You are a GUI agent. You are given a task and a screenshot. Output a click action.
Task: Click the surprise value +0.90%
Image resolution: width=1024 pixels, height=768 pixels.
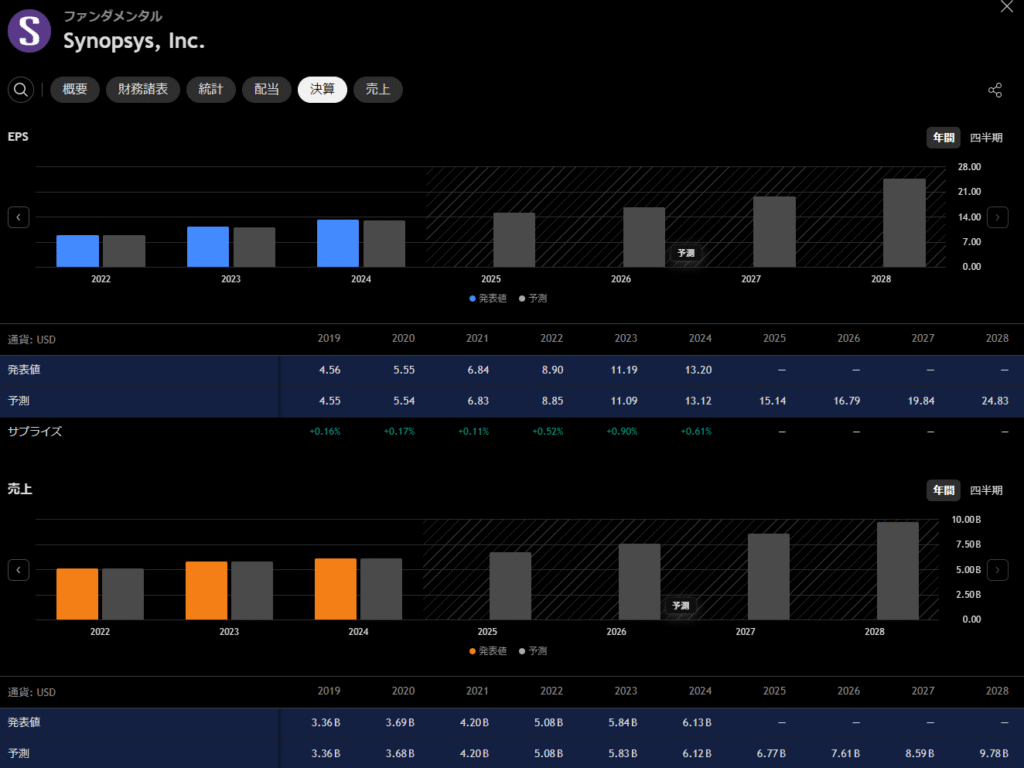point(622,432)
